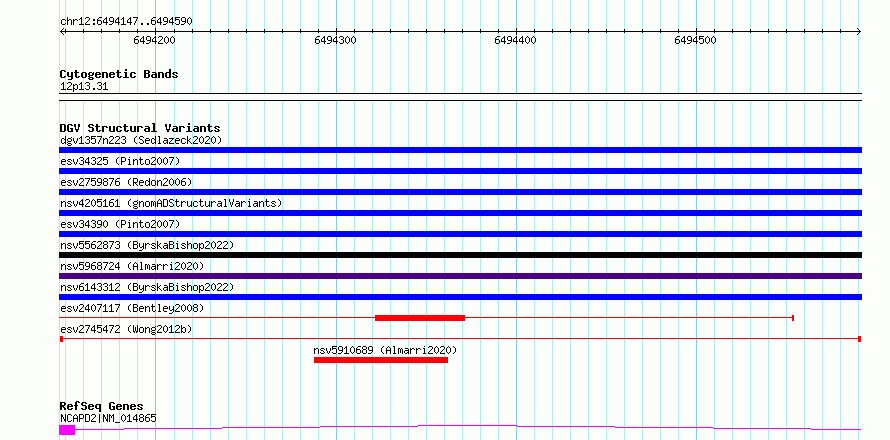The image size is (890, 440).
Task: Click the ruler's left arrowhead
Action: (62, 32)
